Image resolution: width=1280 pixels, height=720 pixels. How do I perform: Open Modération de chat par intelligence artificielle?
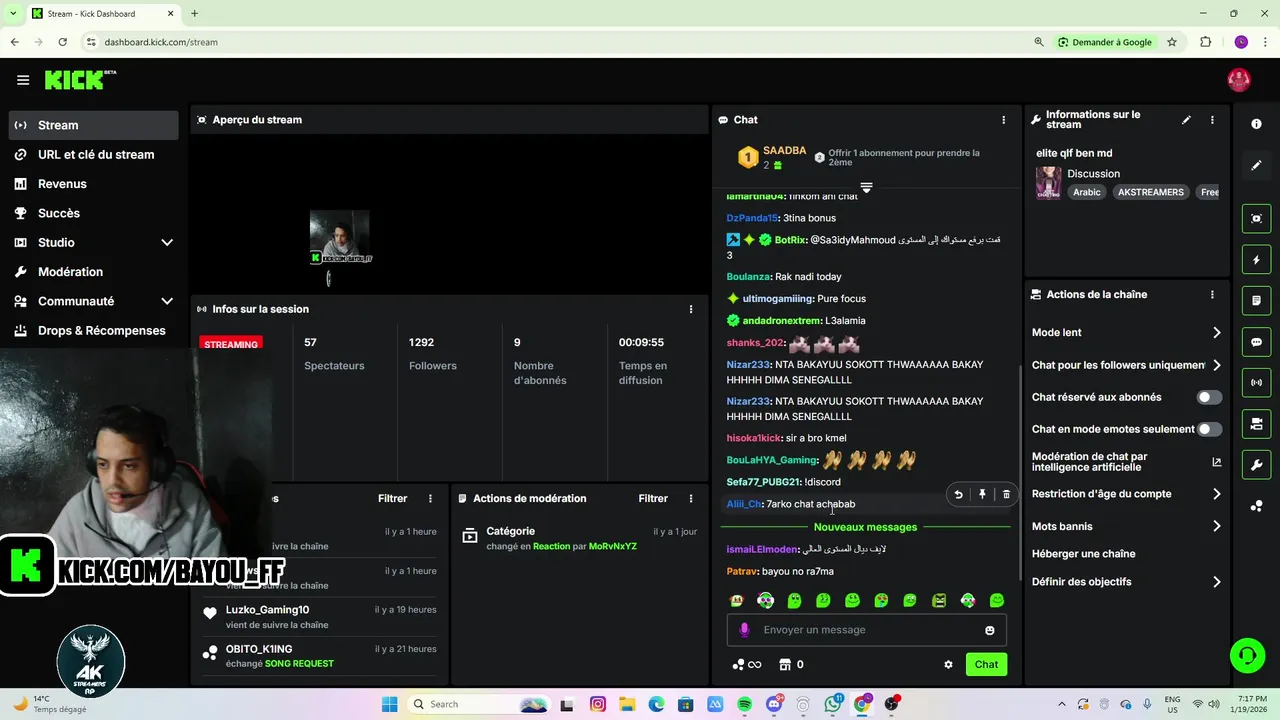pyautogui.click(x=1126, y=462)
